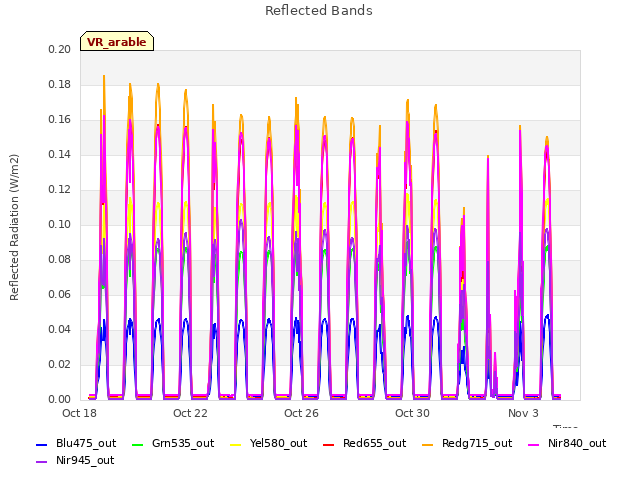Click the 0.10 y-axis tick label

coord(60,224)
